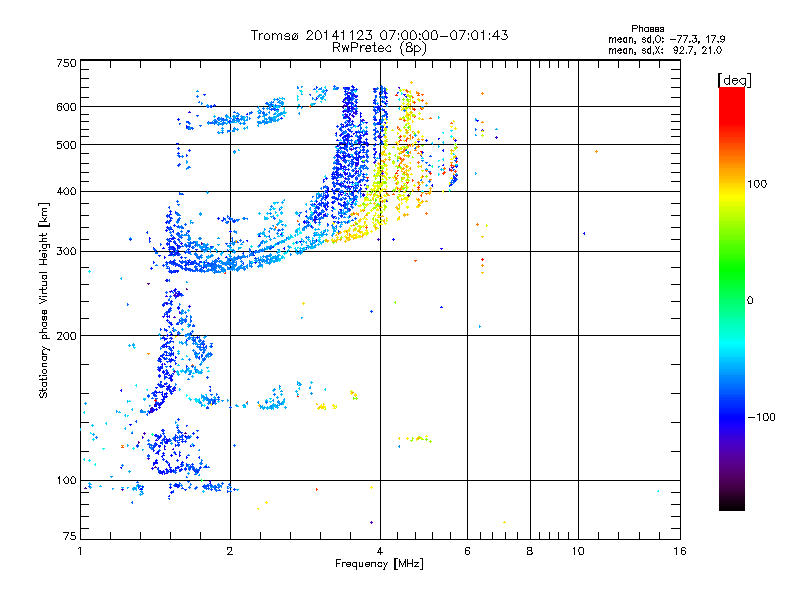The width and height of the screenshot is (800, 600).
Task: Click the 'Frequency [MHz]' axis label
Action: tap(379, 564)
